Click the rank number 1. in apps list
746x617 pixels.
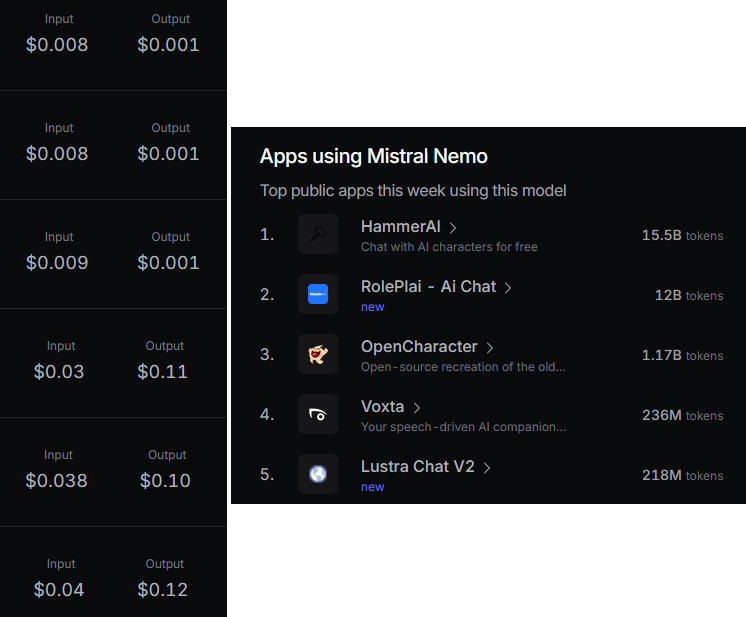tap(267, 235)
